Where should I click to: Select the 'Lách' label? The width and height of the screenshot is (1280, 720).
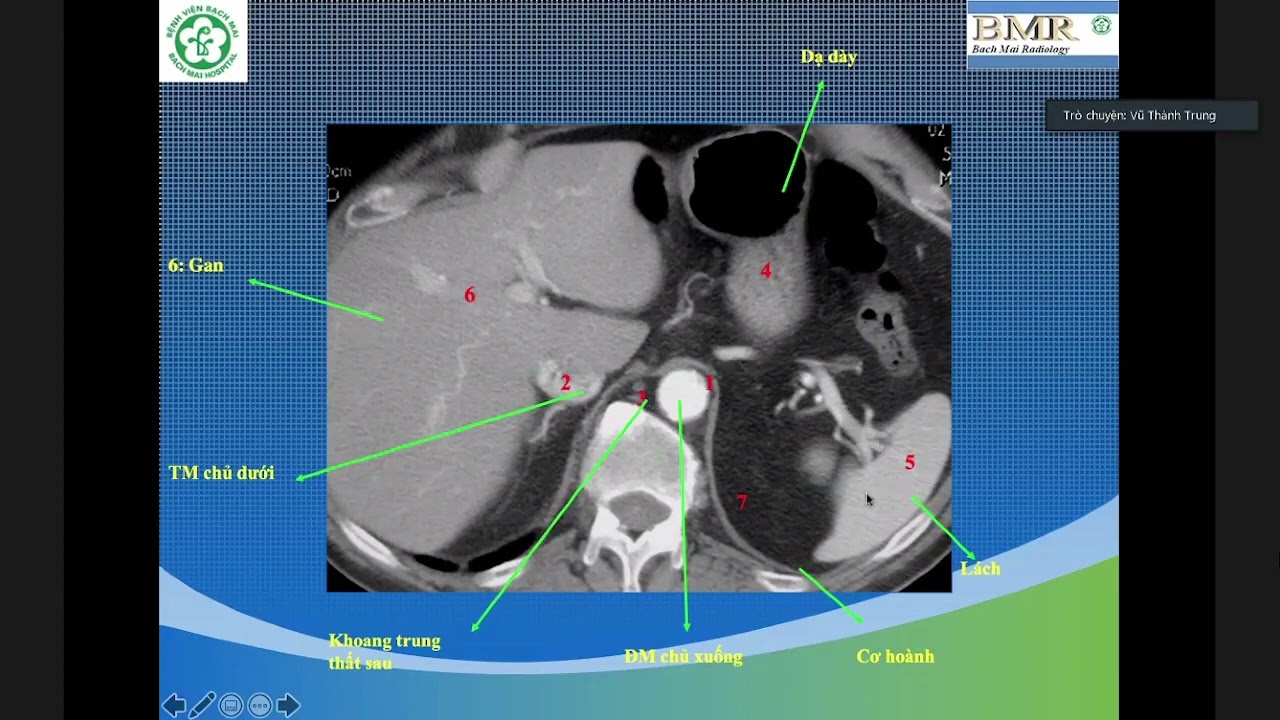click(x=980, y=568)
